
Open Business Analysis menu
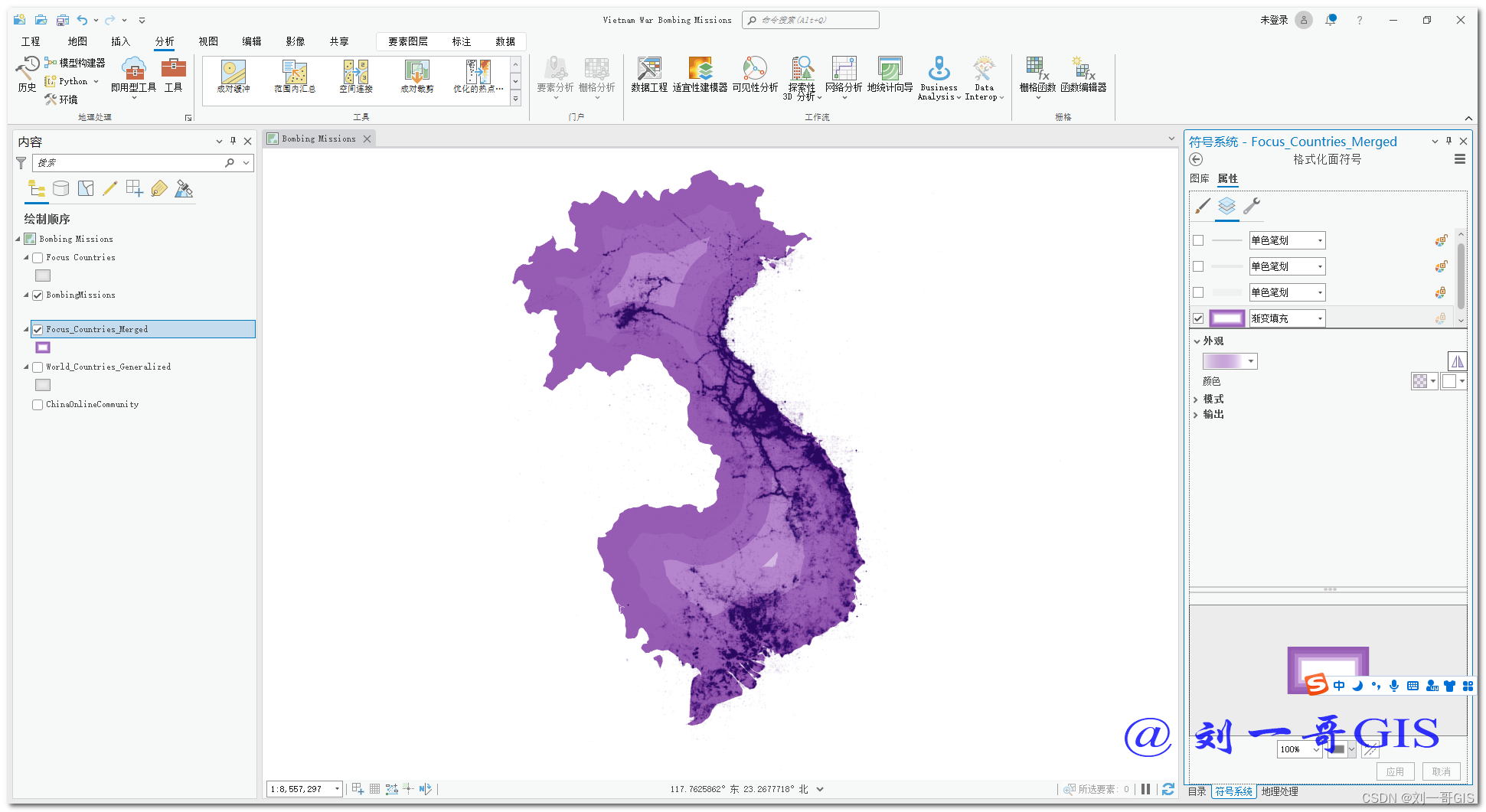tap(939, 78)
